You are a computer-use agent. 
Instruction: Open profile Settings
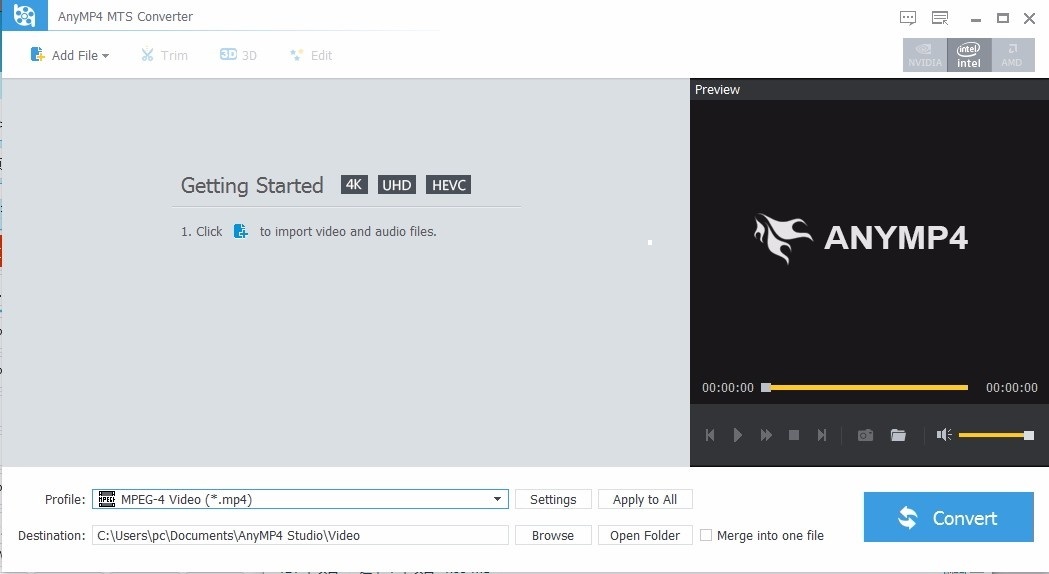(553, 499)
